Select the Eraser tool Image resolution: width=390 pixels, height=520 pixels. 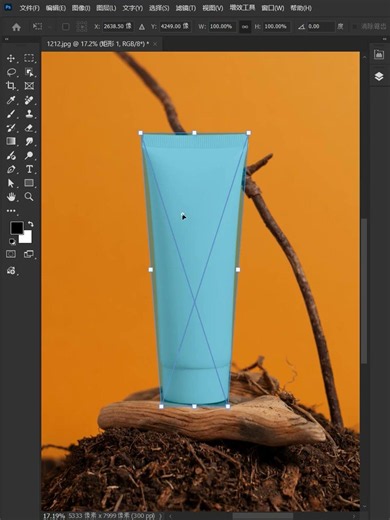click(29, 128)
